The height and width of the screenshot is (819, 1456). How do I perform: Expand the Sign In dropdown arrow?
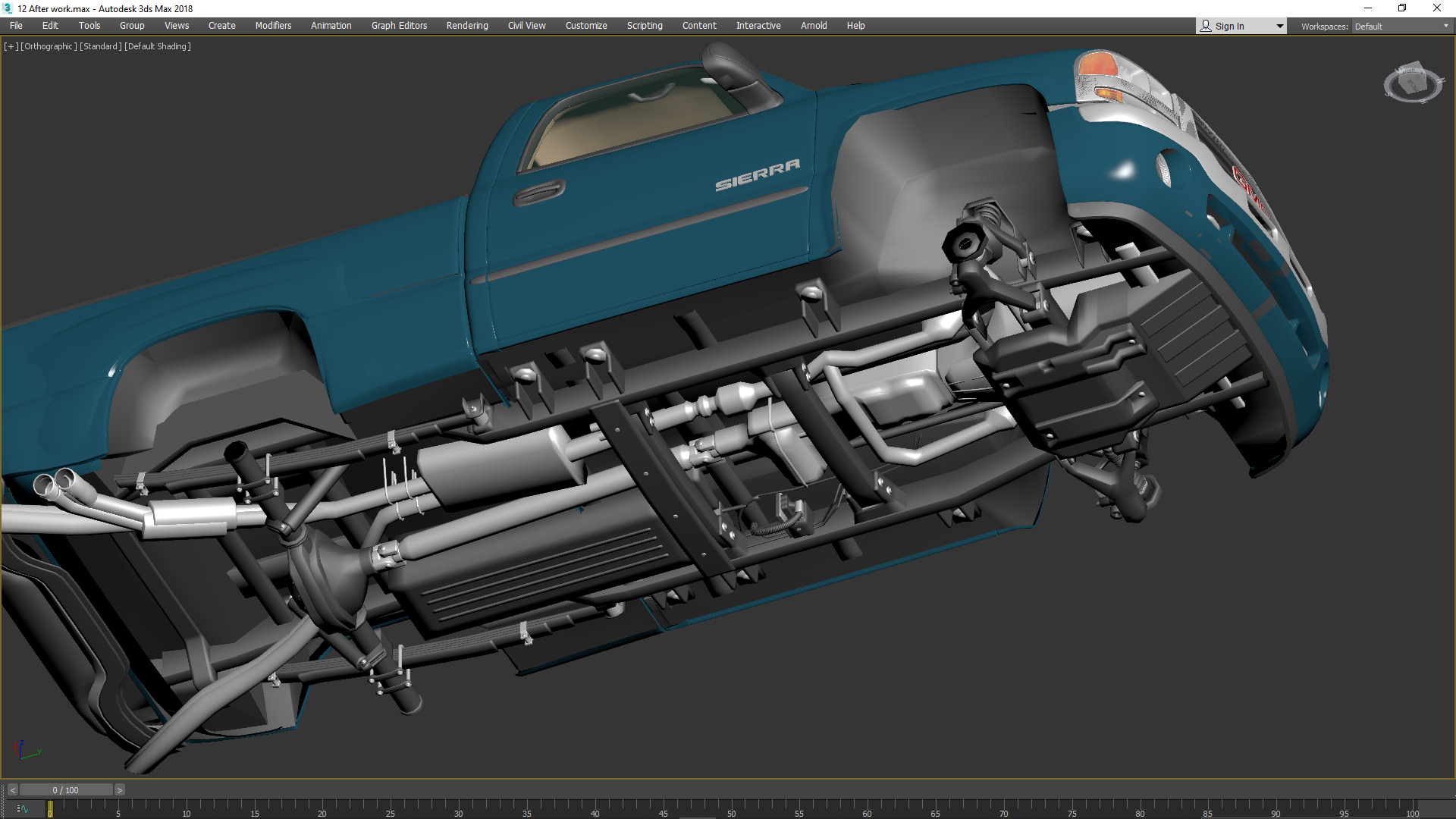(1280, 26)
